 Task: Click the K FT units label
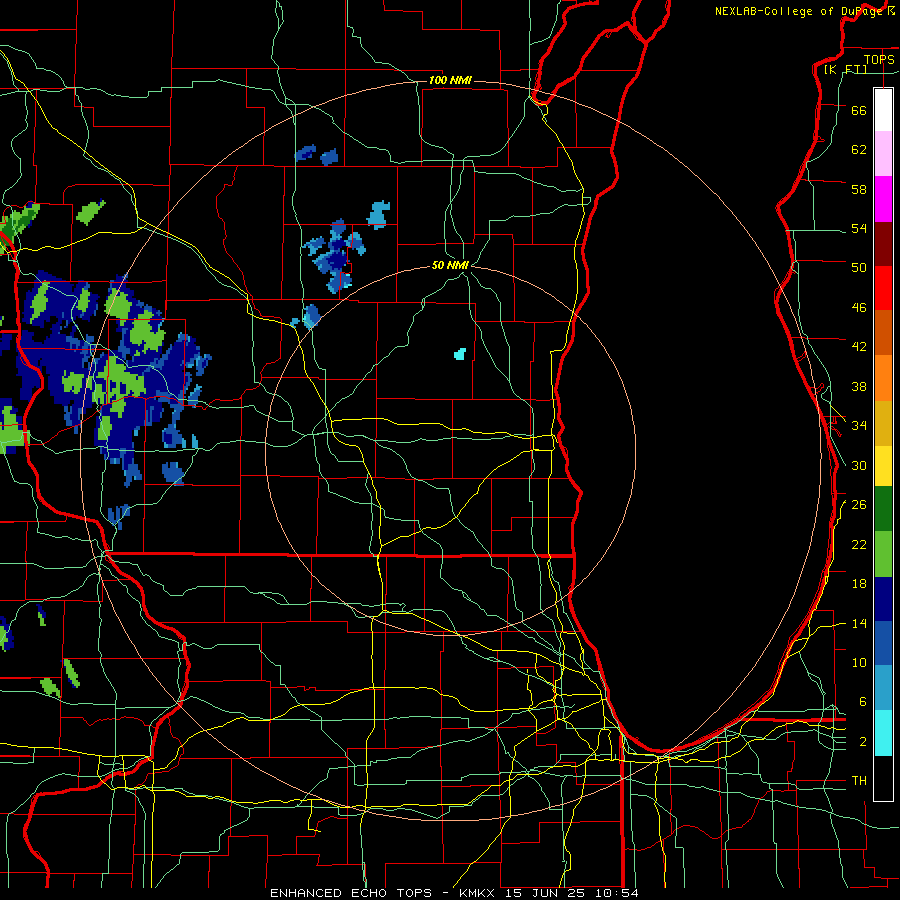tap(845, 69)
